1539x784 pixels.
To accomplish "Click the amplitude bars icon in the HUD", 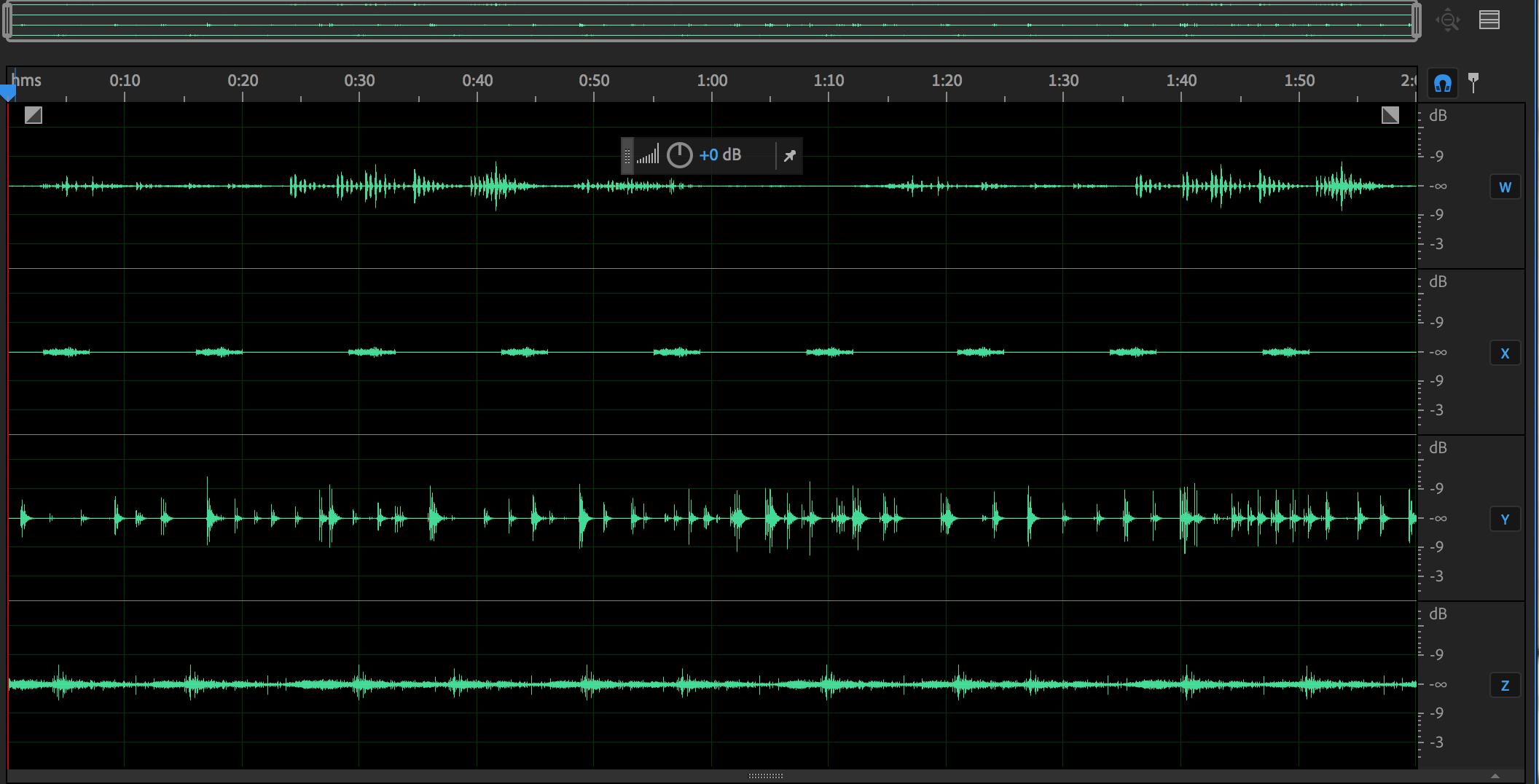I will point(648,155).
